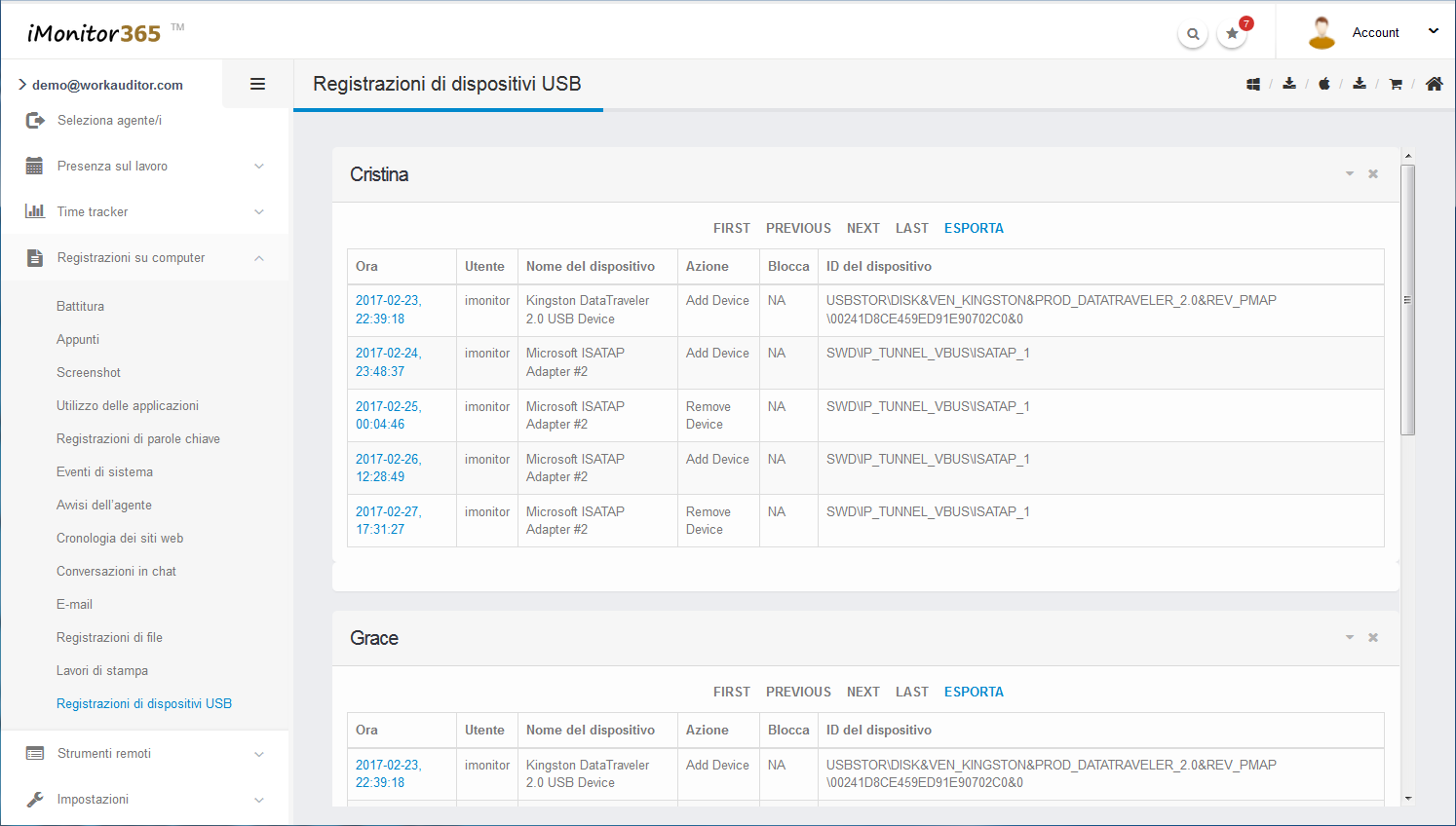The width and height of the screenshot is (1456, 826).
Task: Click the Windows logo icon
Action: point(1253,85)
